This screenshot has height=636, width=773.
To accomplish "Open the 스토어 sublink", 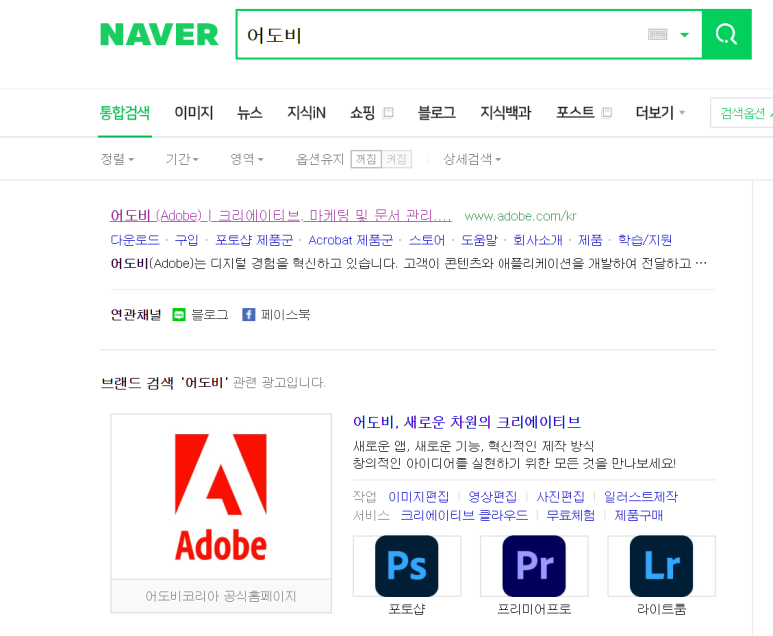I will 427,240.
